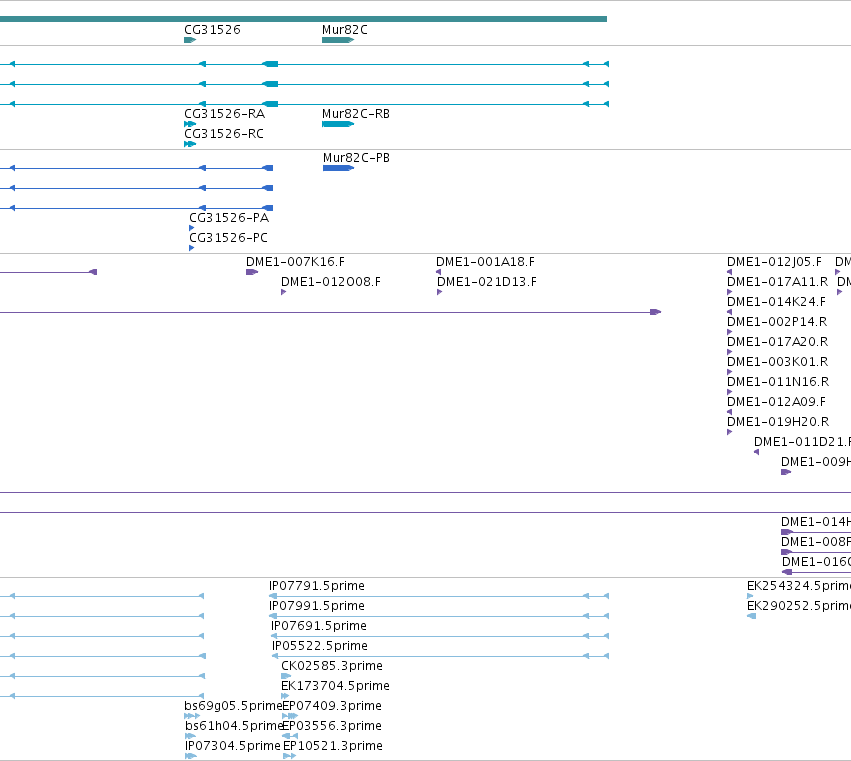This screenshot has width=851, height=761.
Task: Click the EK173704.5prime EST label
Action: point(335,687)
